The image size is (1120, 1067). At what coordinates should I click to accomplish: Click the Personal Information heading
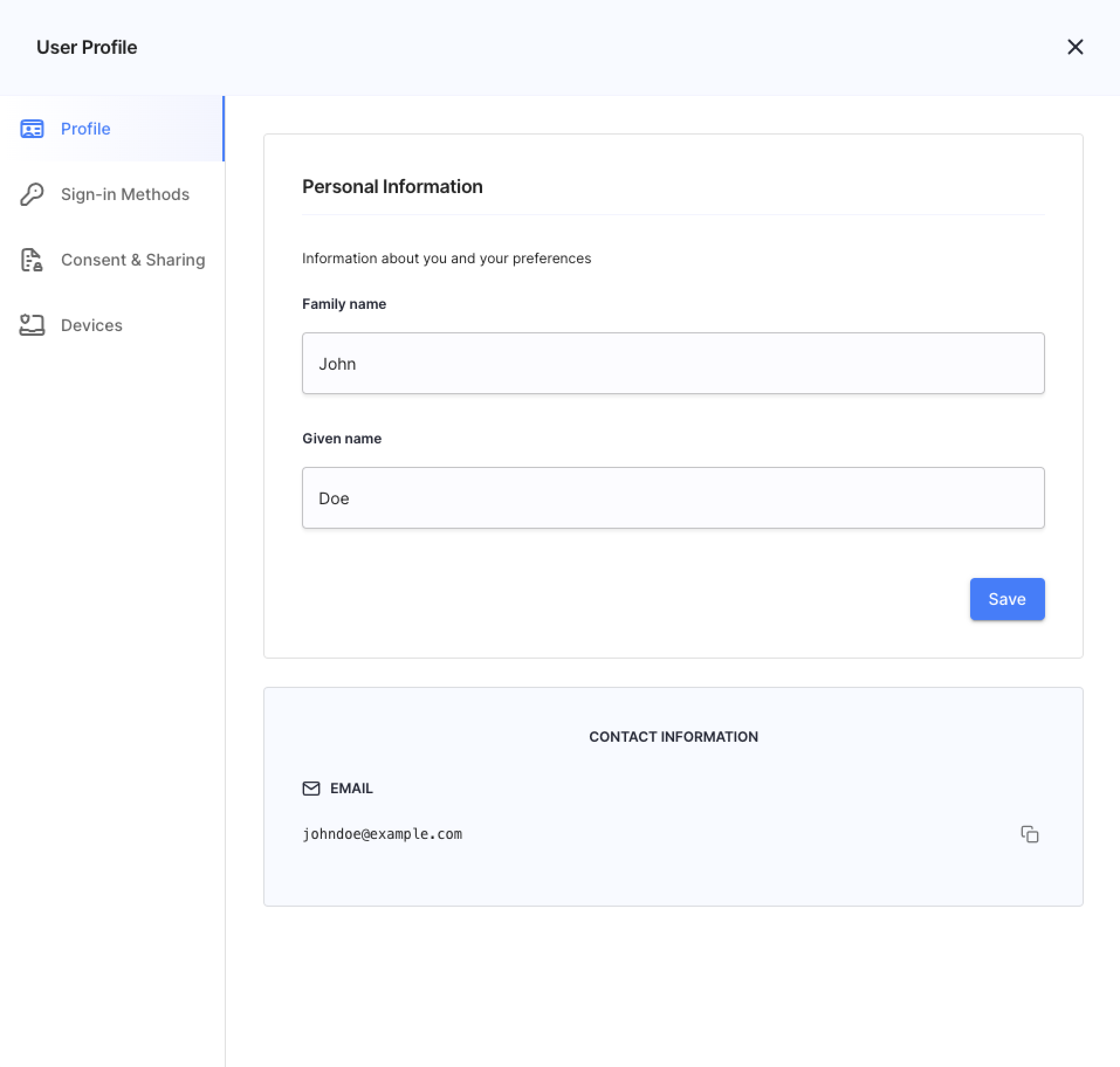392,187
